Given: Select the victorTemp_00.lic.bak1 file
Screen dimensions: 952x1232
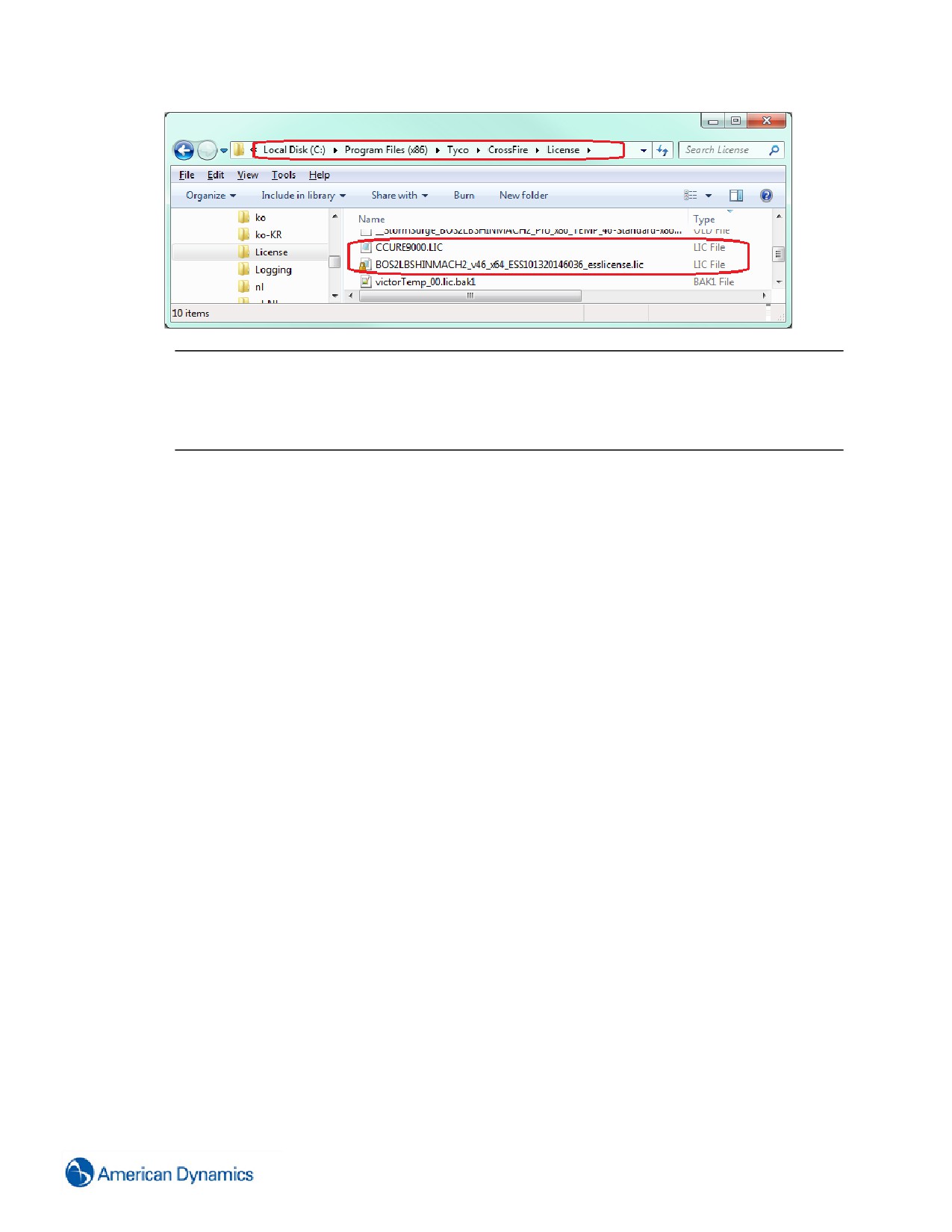Looking at the screenshot, I should point(426,281).
